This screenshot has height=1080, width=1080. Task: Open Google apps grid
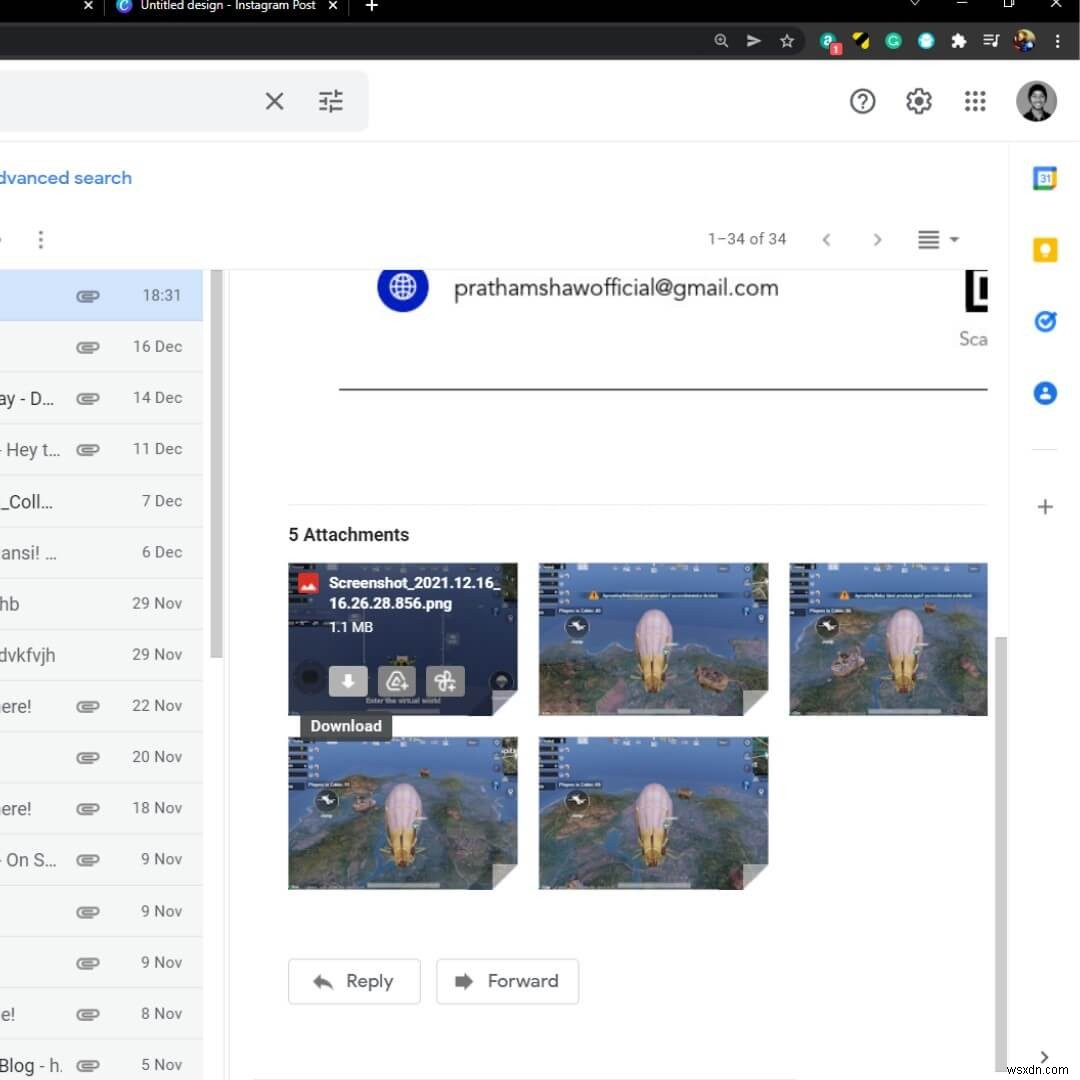[x=975, y=101]
